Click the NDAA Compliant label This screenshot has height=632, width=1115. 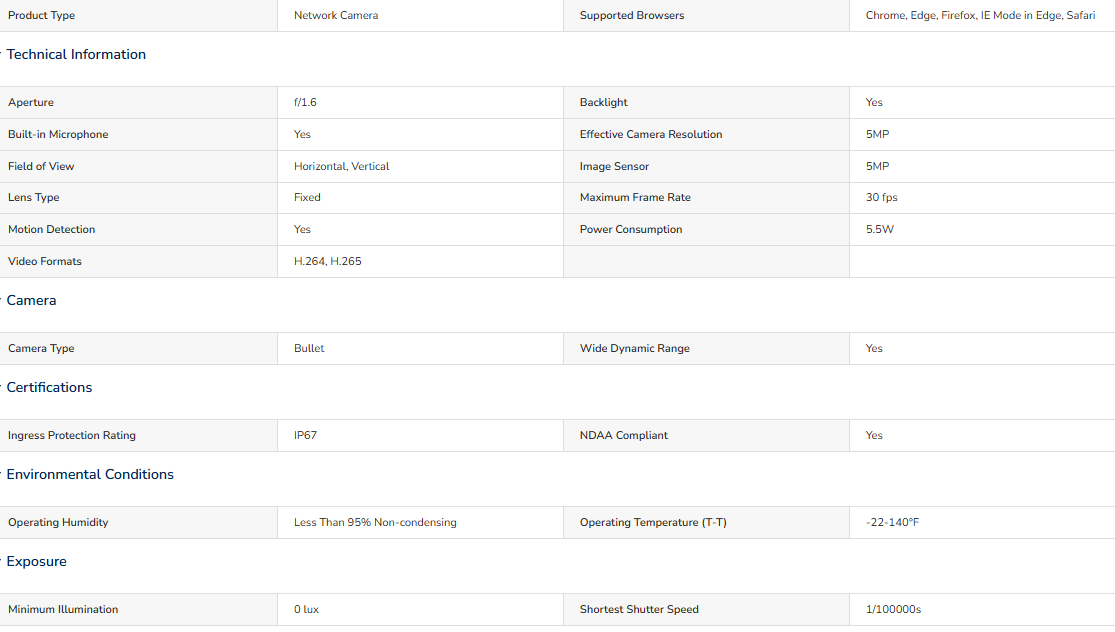coord(624,436)
